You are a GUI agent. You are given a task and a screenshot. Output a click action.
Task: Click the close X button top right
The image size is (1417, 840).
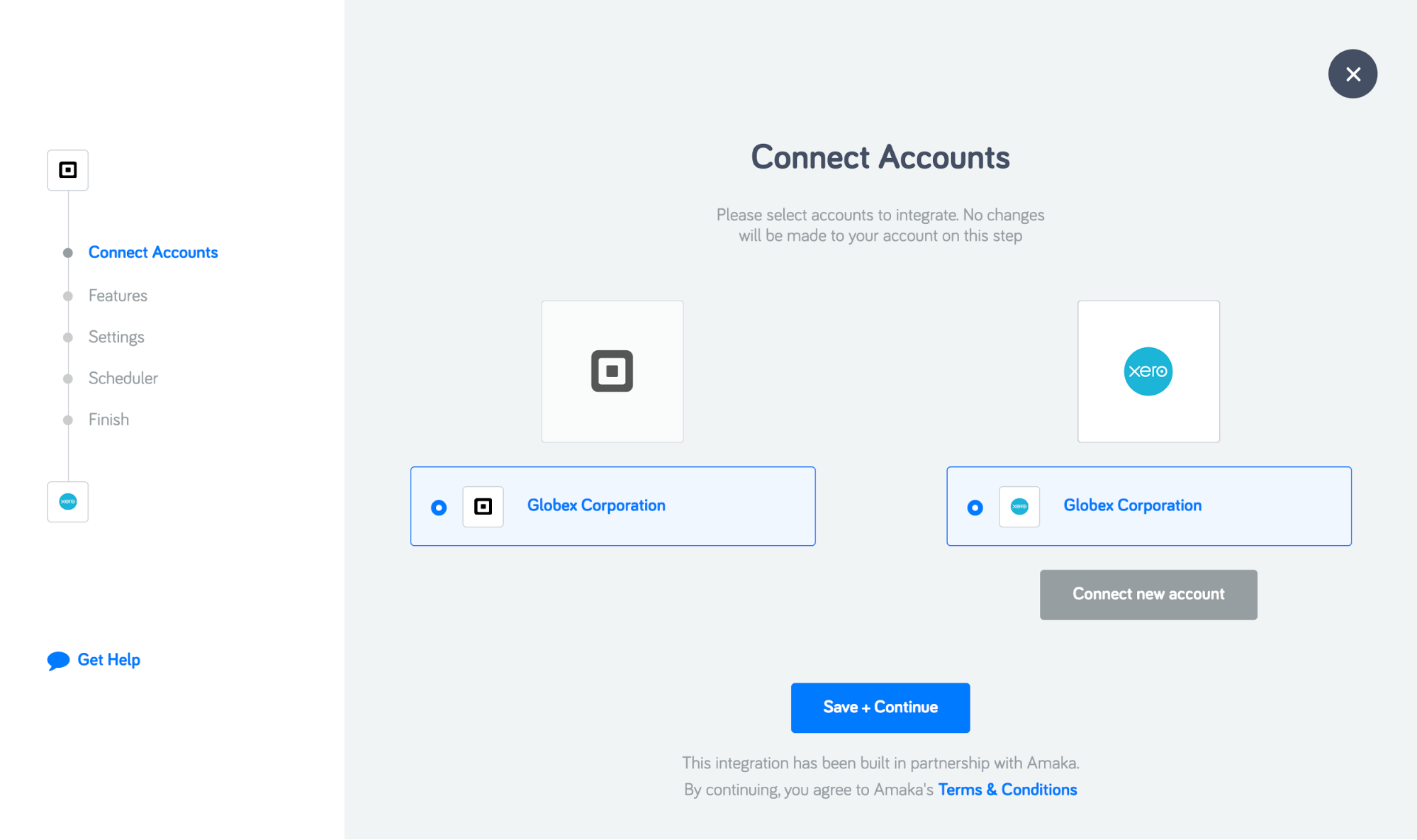(1353, 73)
